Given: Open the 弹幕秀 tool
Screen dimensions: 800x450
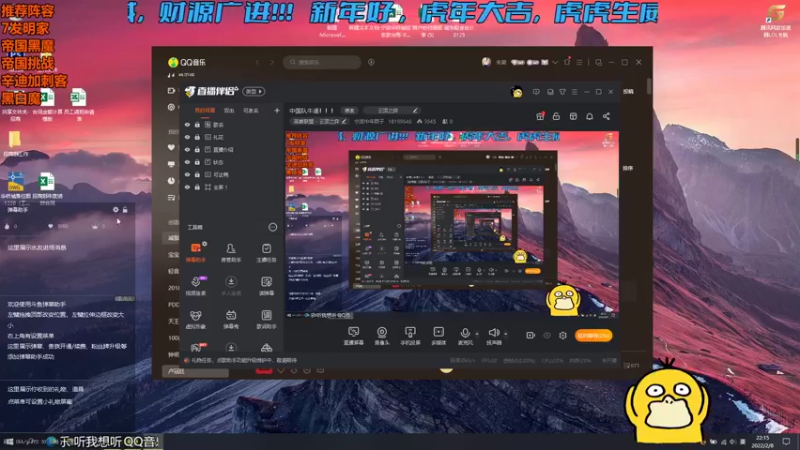Looking at the screenshot, I should tap(231, 319).
